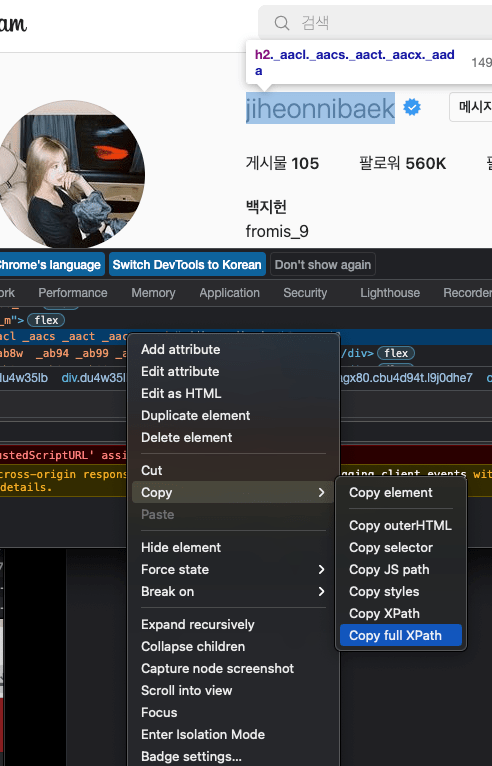
Task: Click the 게시물 105 posts count
Action: coord(282,163)
